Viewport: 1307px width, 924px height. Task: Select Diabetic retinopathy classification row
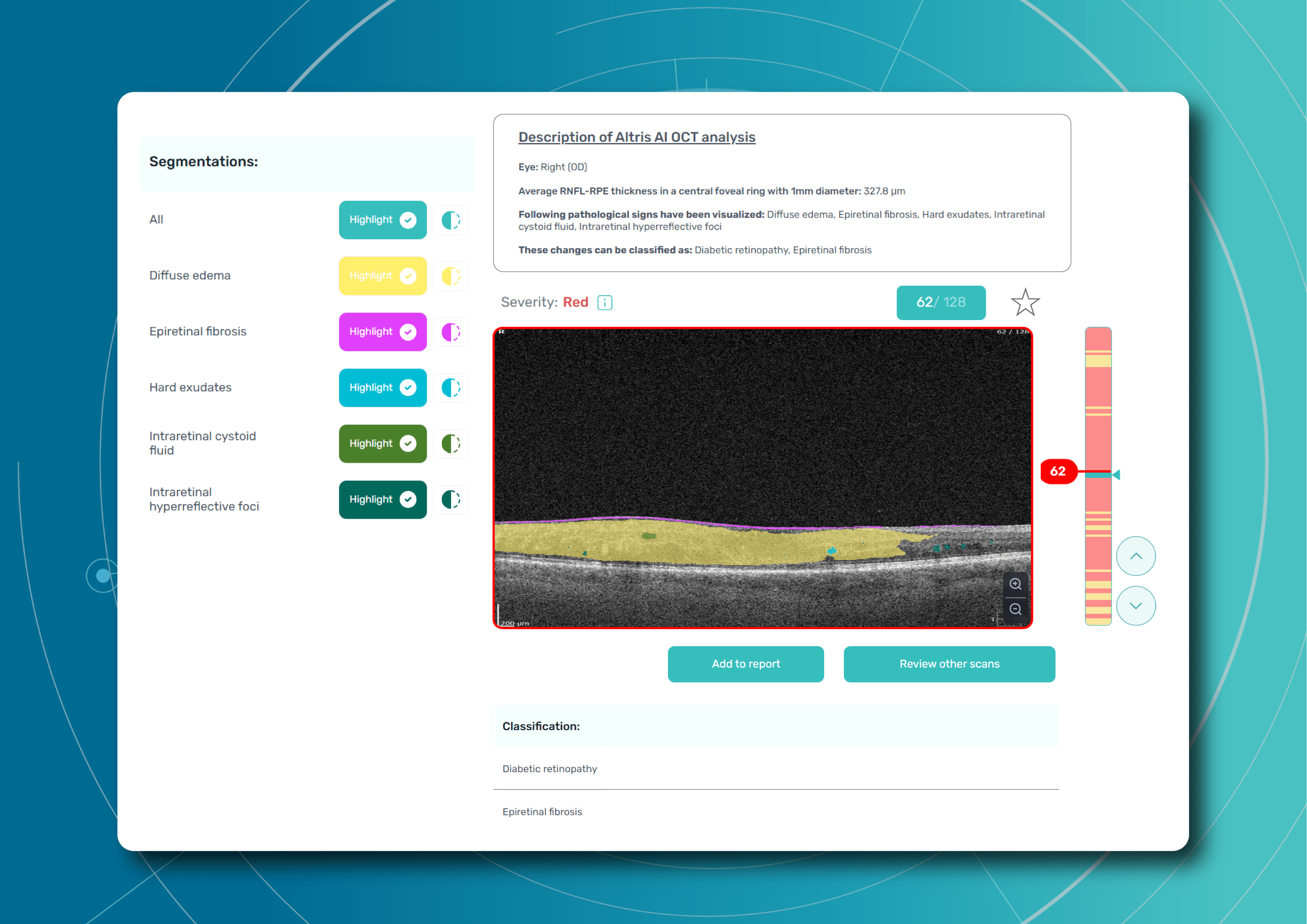tap(775, 769)
